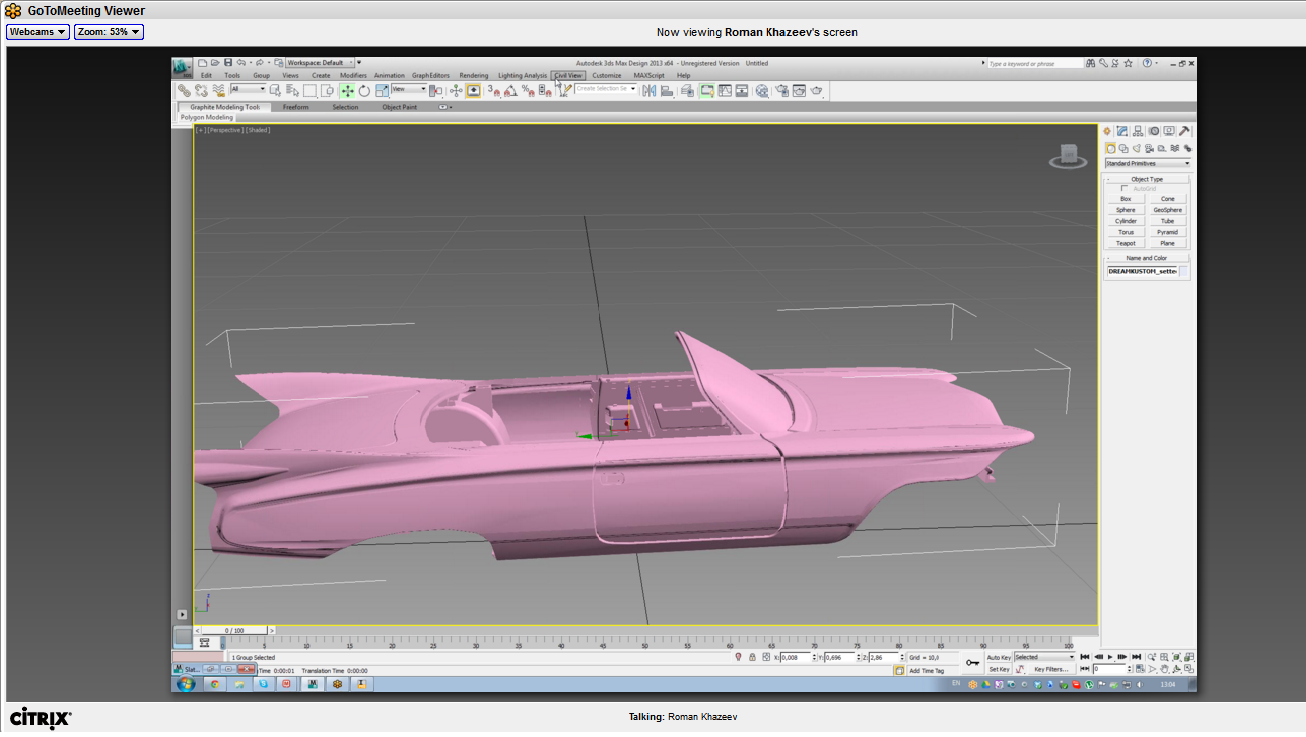The width and height of the screenshot is (1306, 737).
Task: Open the Hierarchy command panel tab
Action: (x=1138, y=130)
